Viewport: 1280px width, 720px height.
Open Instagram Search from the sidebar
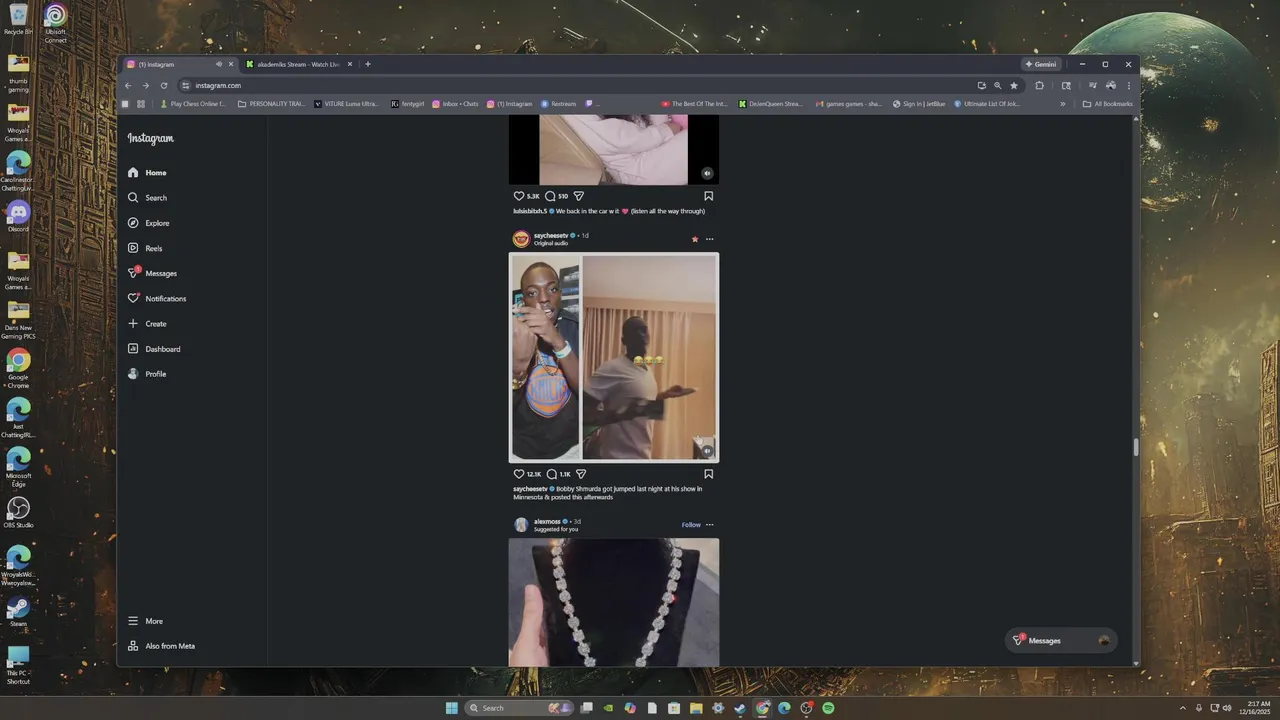(147, 198)
